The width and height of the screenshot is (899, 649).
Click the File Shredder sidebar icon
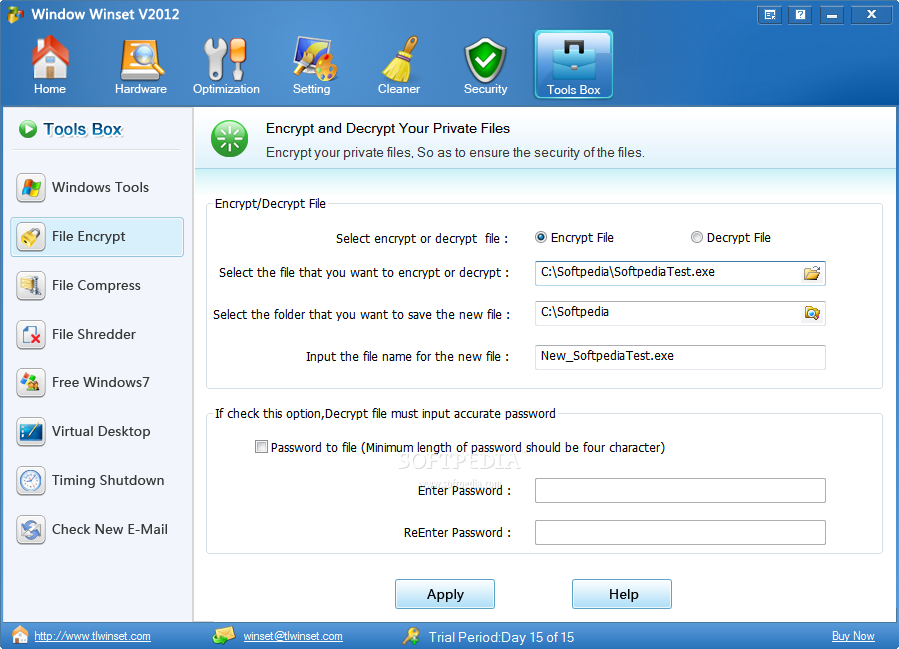pos(31,334)
